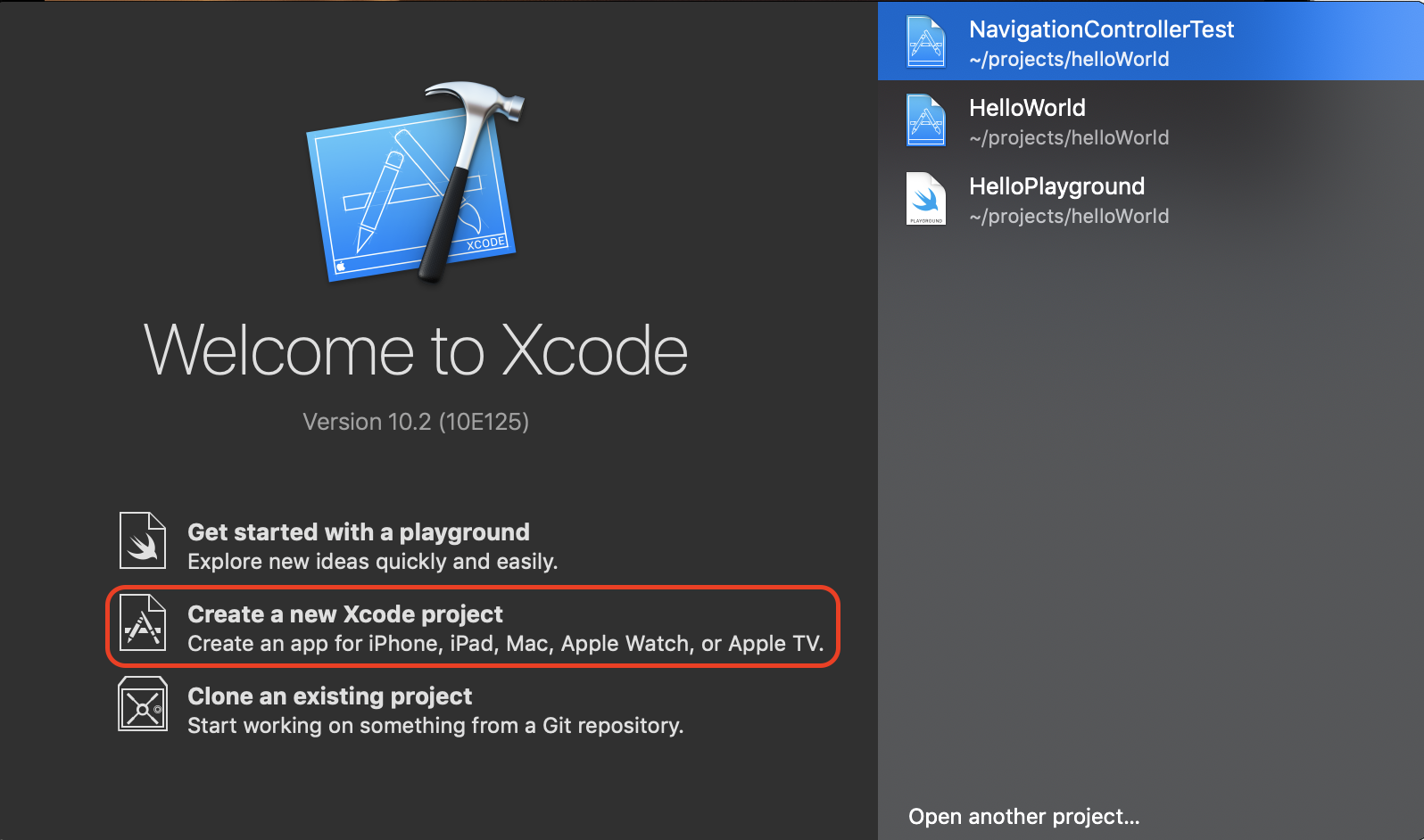
Task: Select HelloWorld in recent projects list
Action: pyautogui.click(x=1151, y=119)
